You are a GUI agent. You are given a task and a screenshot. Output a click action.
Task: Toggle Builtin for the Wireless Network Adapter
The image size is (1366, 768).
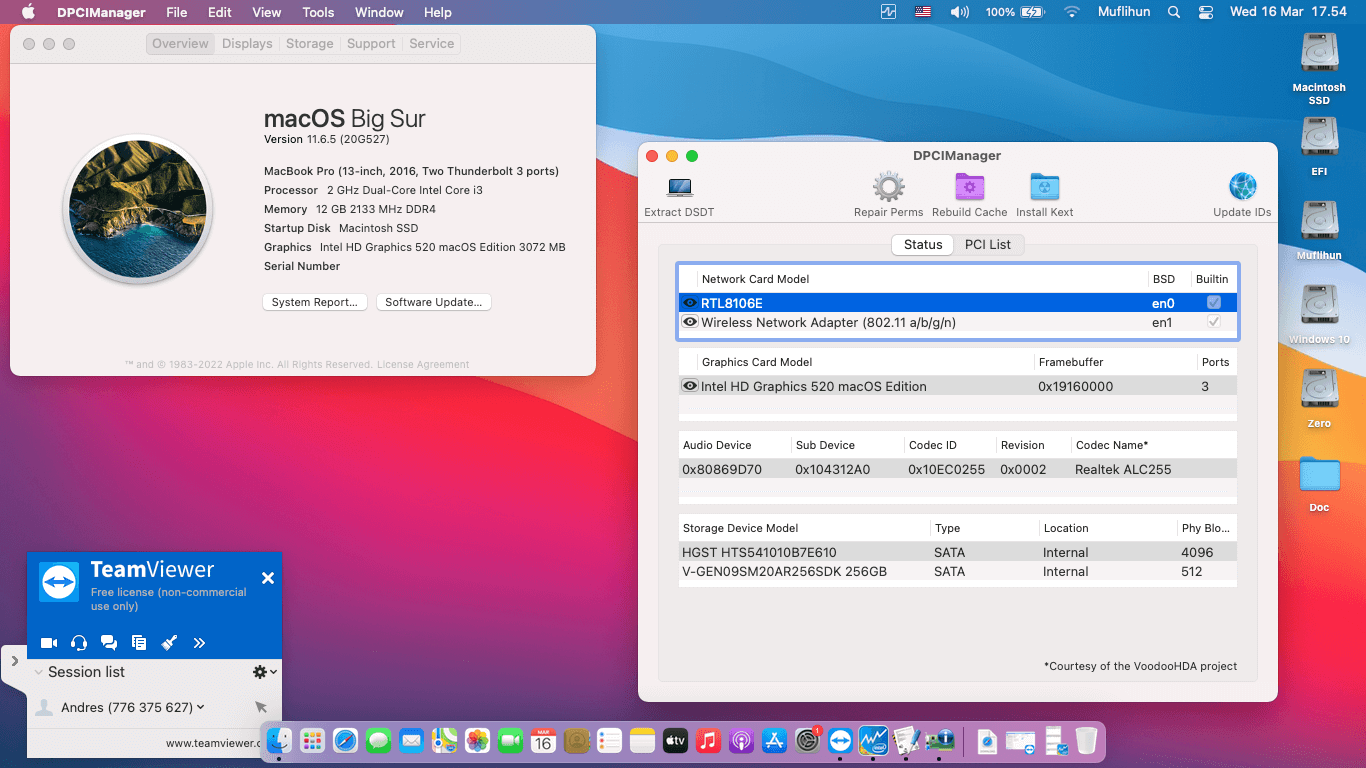pyautogui.click(x=1213, y=321)
